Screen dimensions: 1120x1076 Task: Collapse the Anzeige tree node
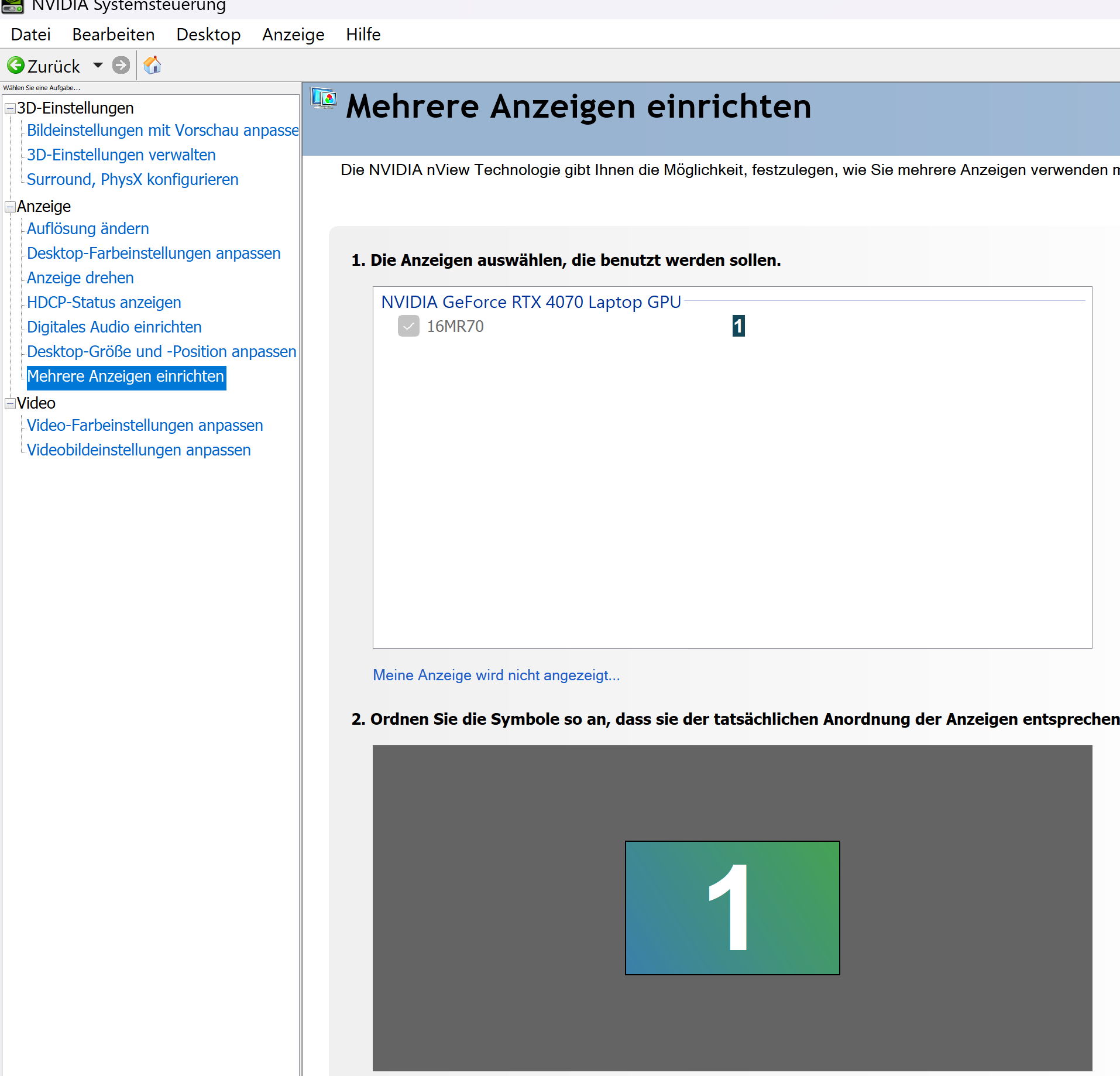pyautogui.click(x=10, y=207)
